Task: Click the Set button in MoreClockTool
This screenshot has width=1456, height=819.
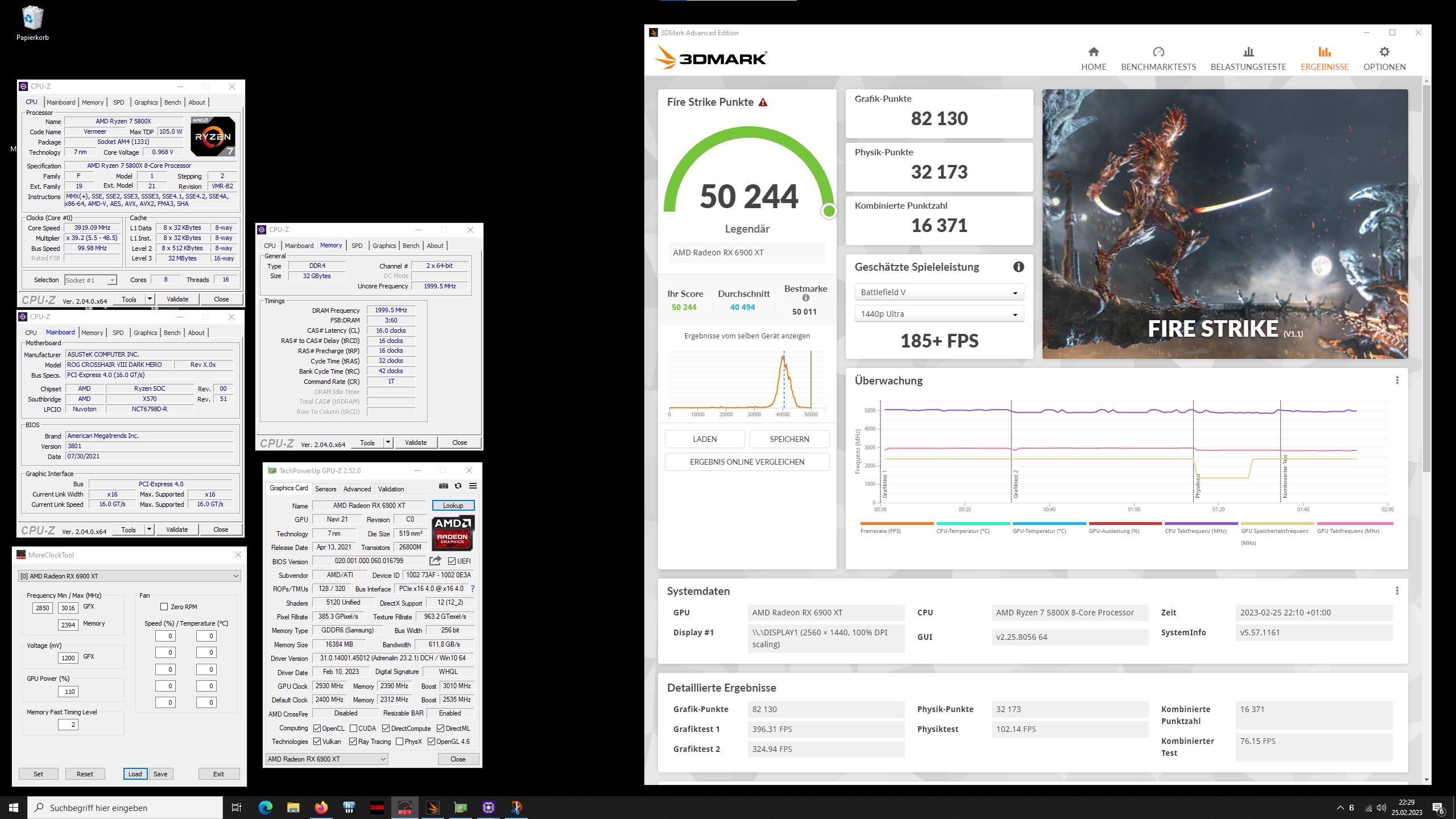Action: (38, 774)
